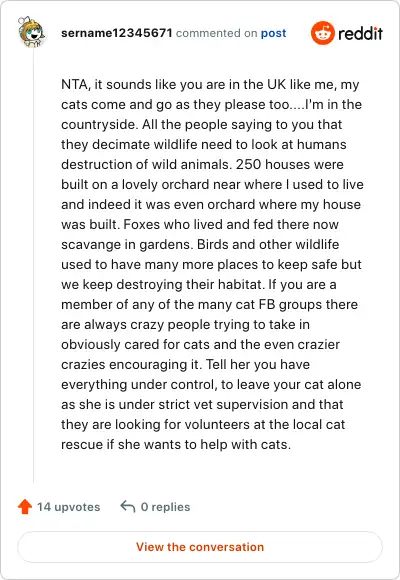Click the "Tell her you have" sentence start

click(x=258, y=364)
